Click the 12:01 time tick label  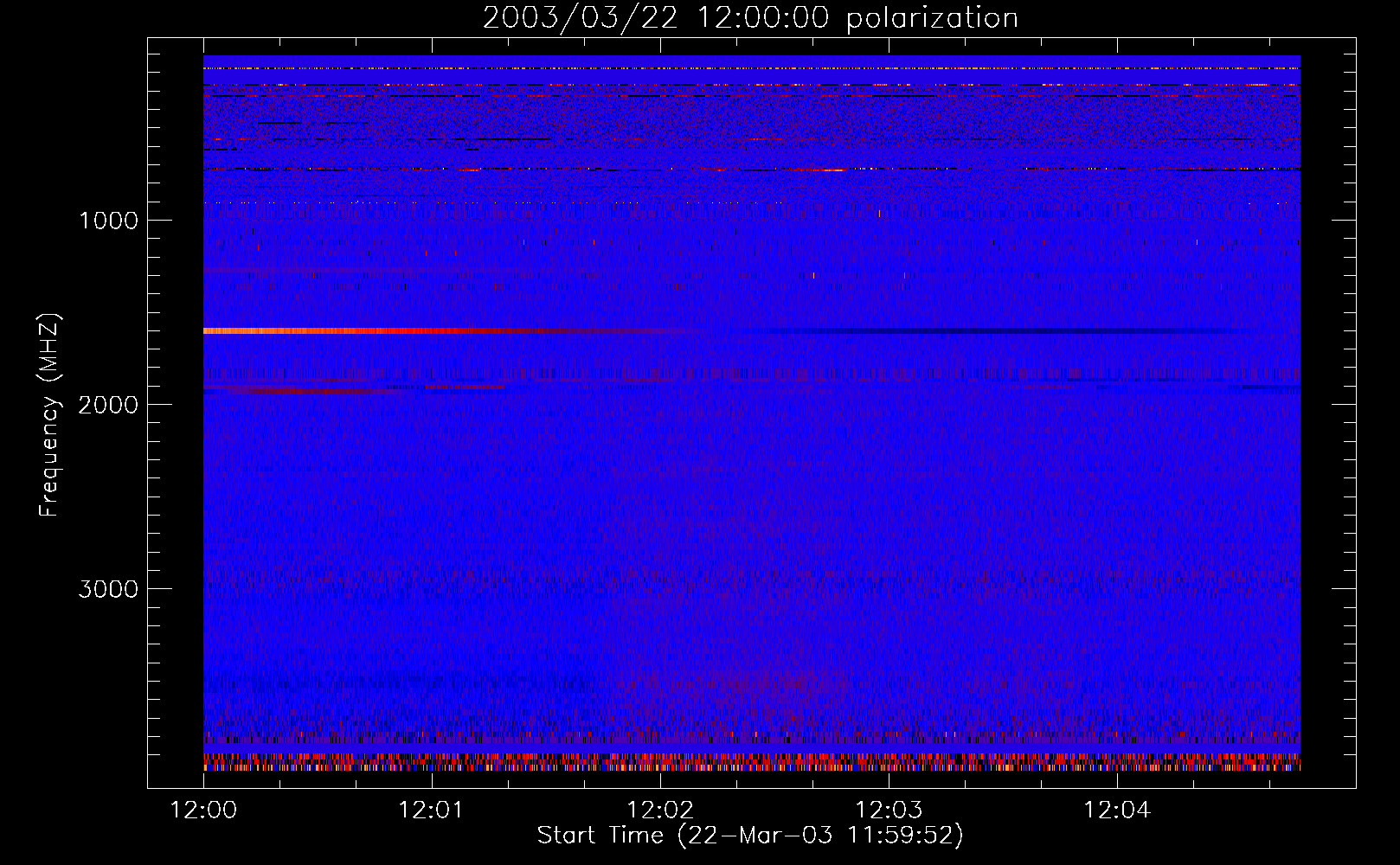tap(432, 811)
